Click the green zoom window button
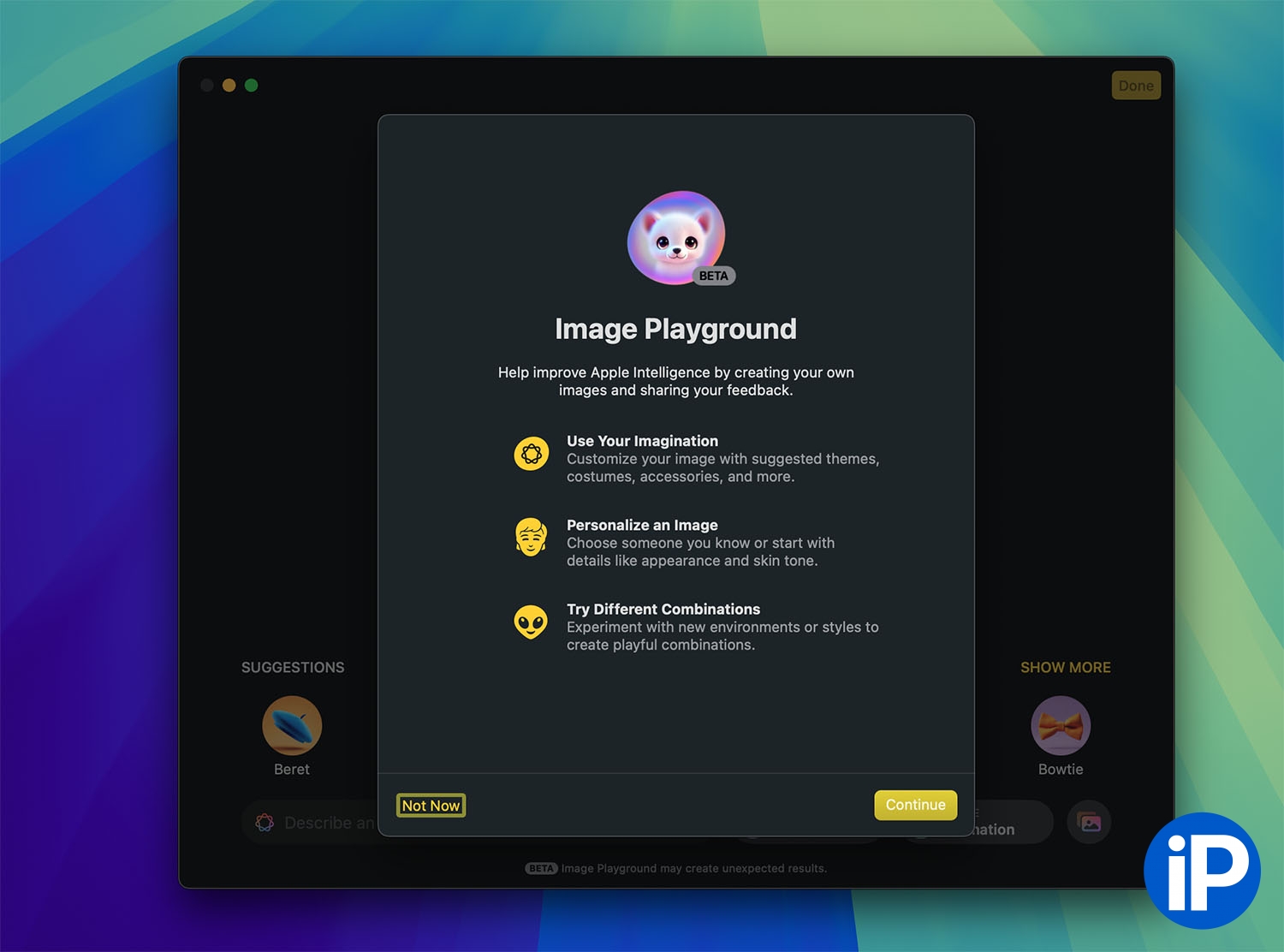 coord(251,85)
